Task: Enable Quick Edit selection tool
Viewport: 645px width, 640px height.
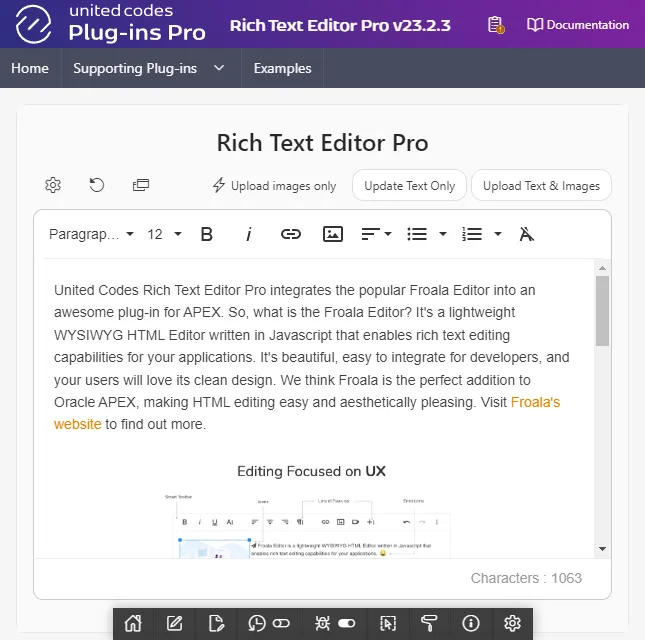Action: [388, 624]
